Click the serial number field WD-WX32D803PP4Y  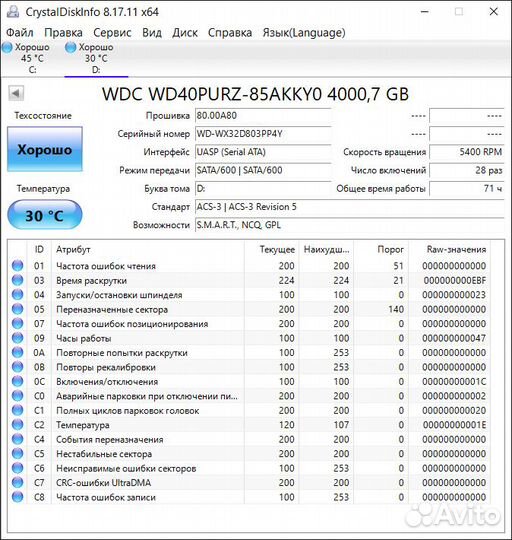coord(263,134)
